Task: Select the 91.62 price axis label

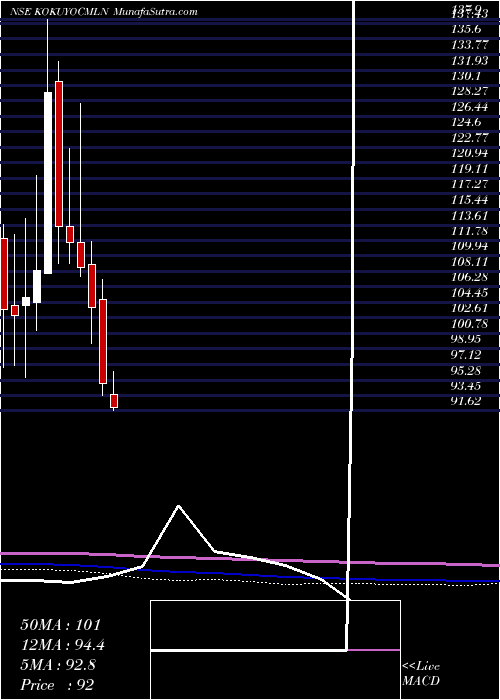Action: [467, 401]
